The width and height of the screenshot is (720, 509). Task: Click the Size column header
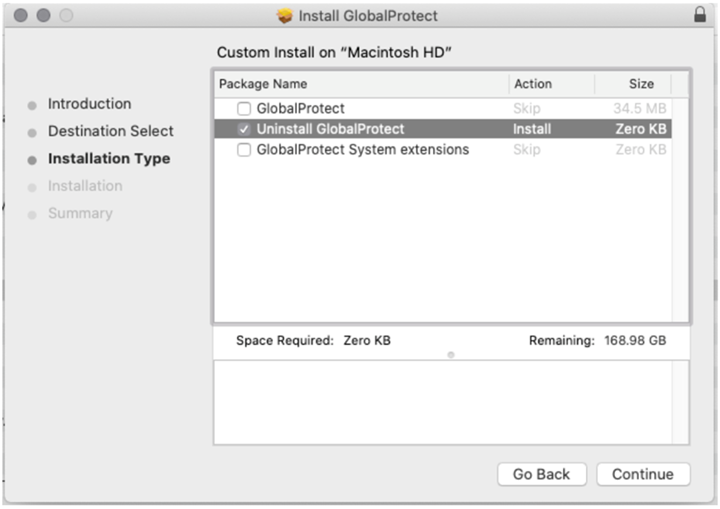pos(641,84)
